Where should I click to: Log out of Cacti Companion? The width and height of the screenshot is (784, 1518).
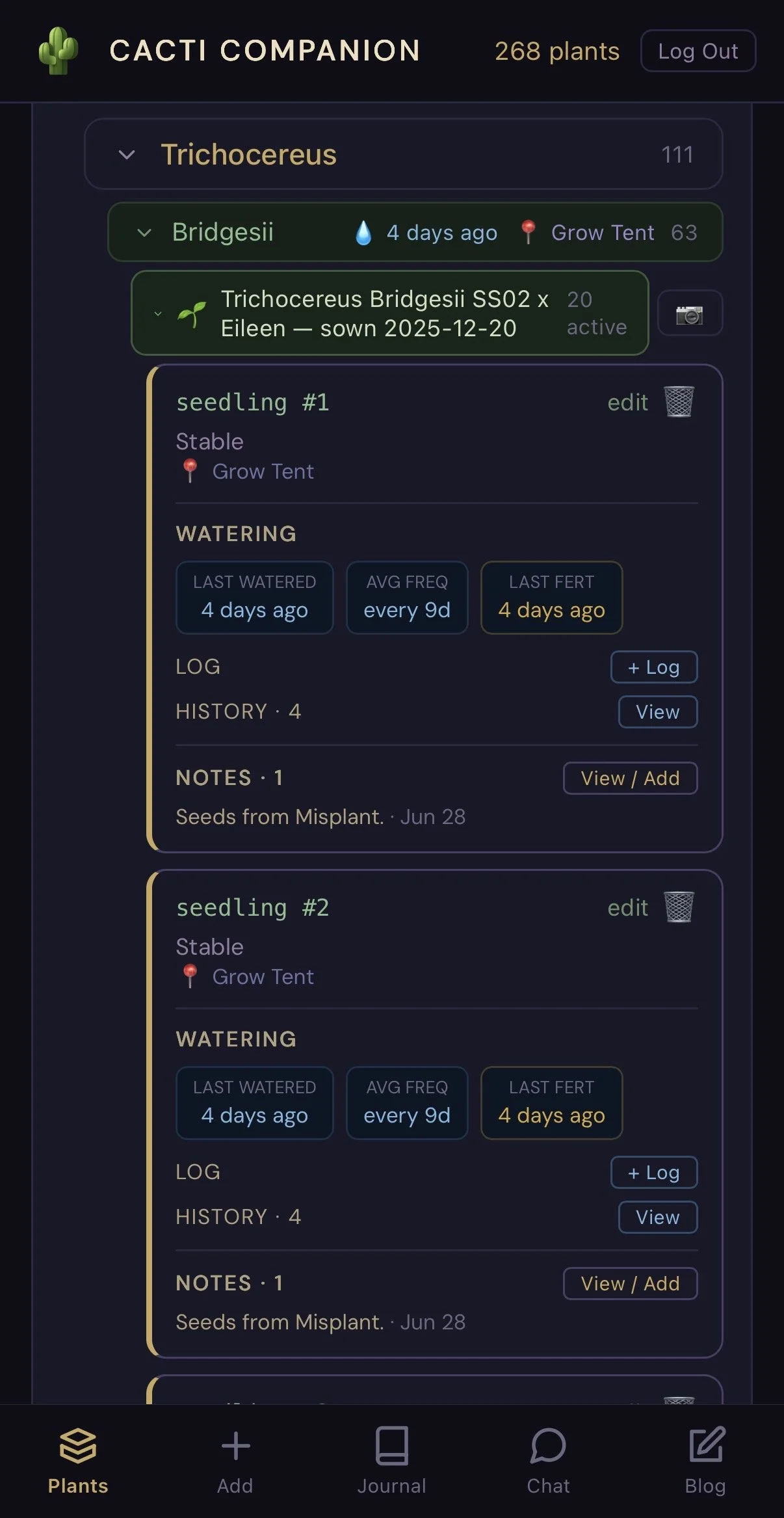[698, 51]
